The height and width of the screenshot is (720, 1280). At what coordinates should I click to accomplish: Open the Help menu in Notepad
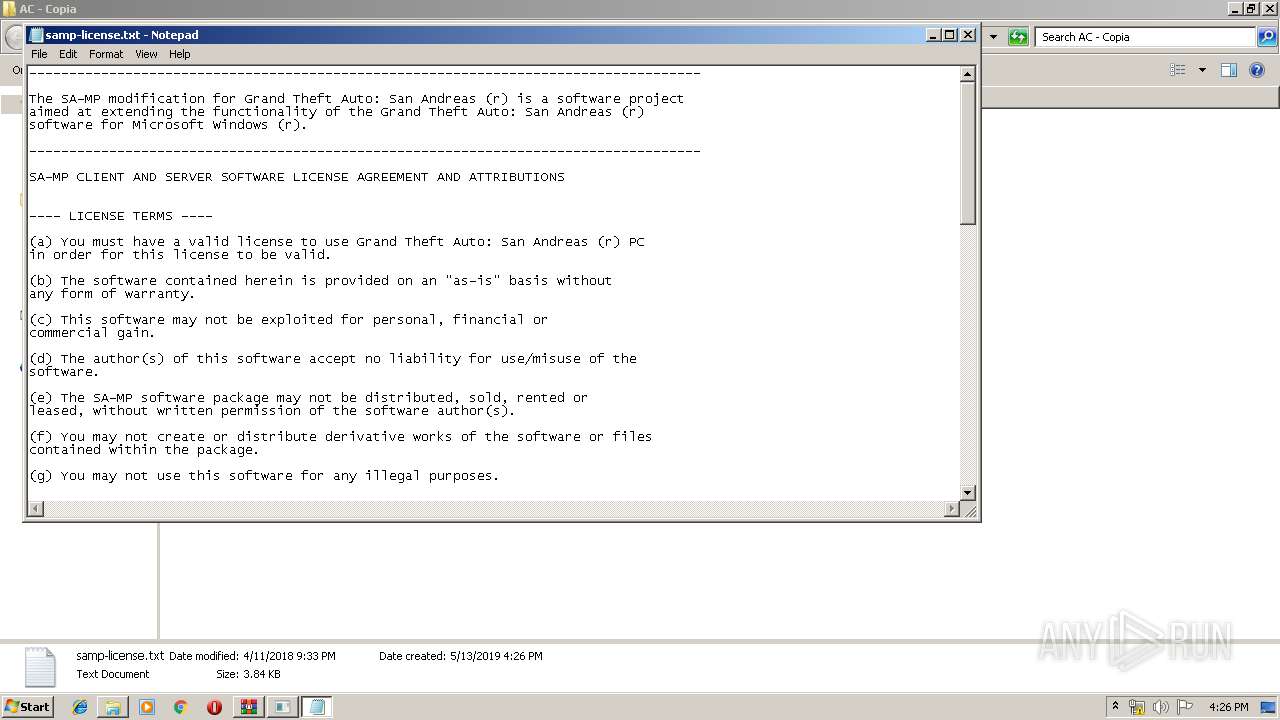[179, 54]
